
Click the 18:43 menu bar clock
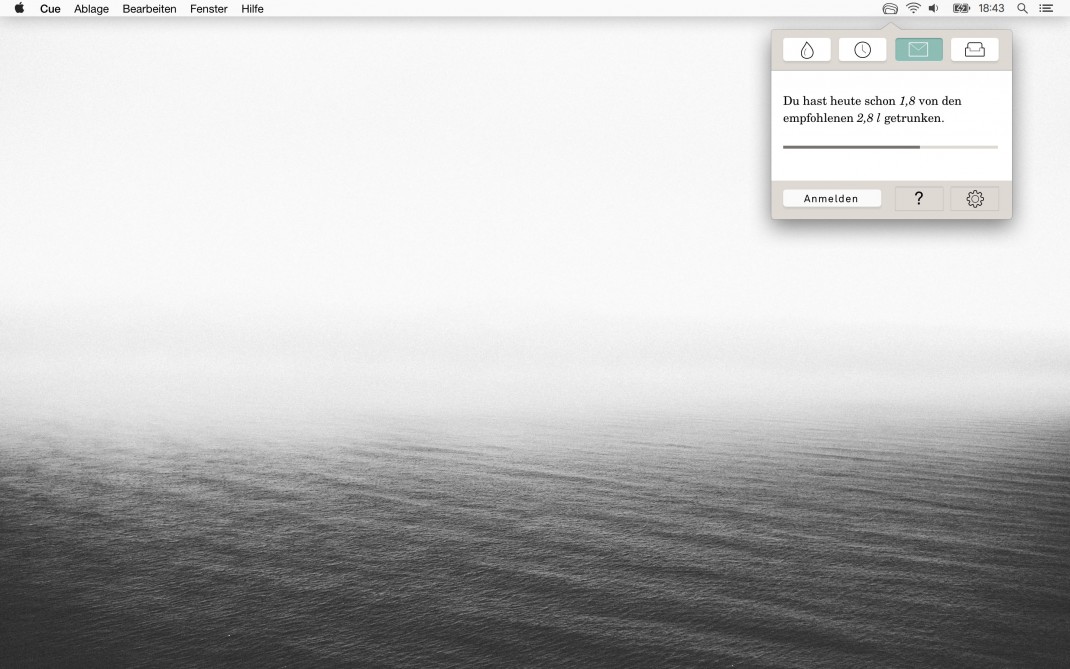[x=991, y=9]
